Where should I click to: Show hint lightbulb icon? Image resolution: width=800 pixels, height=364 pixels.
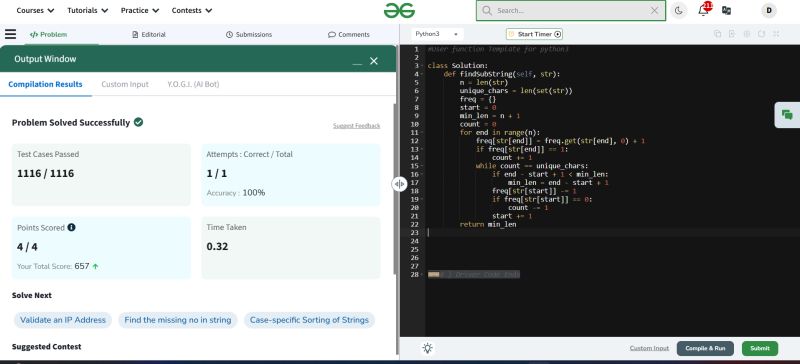tap(428, 348)
